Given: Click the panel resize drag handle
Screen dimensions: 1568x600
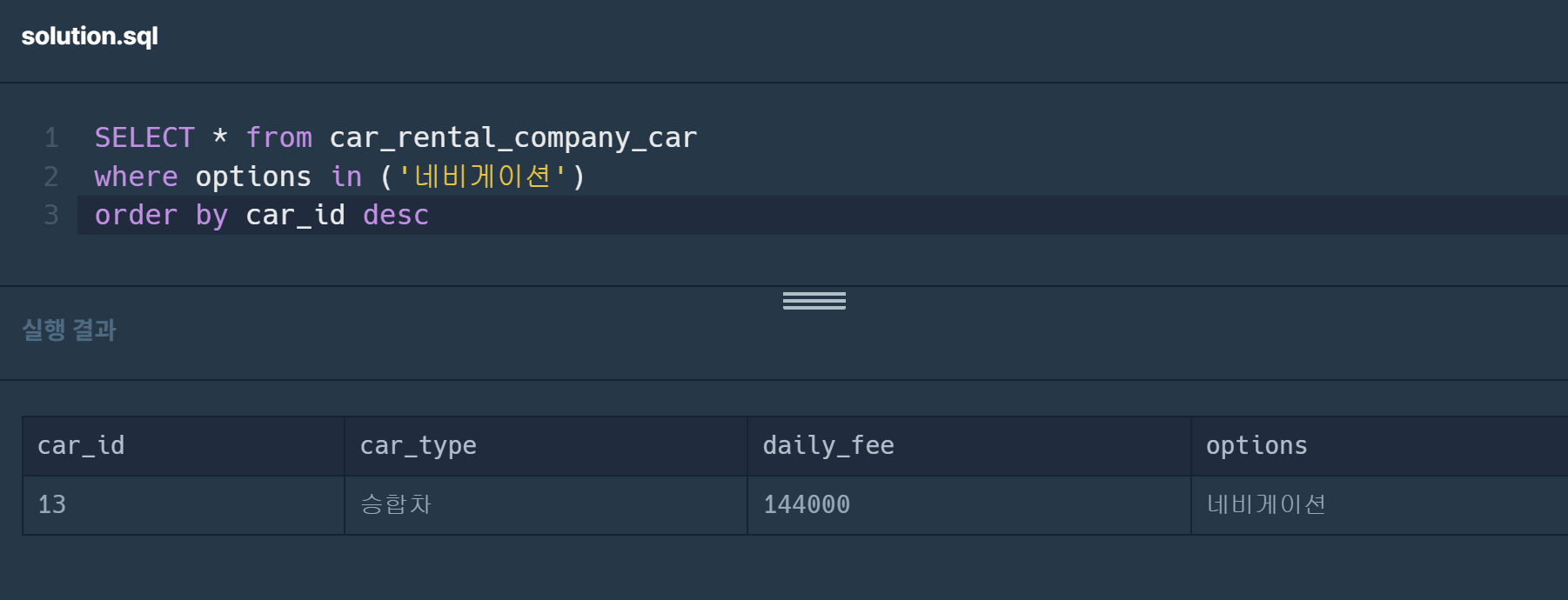Looking at the screenshot, I should (814, 301).
